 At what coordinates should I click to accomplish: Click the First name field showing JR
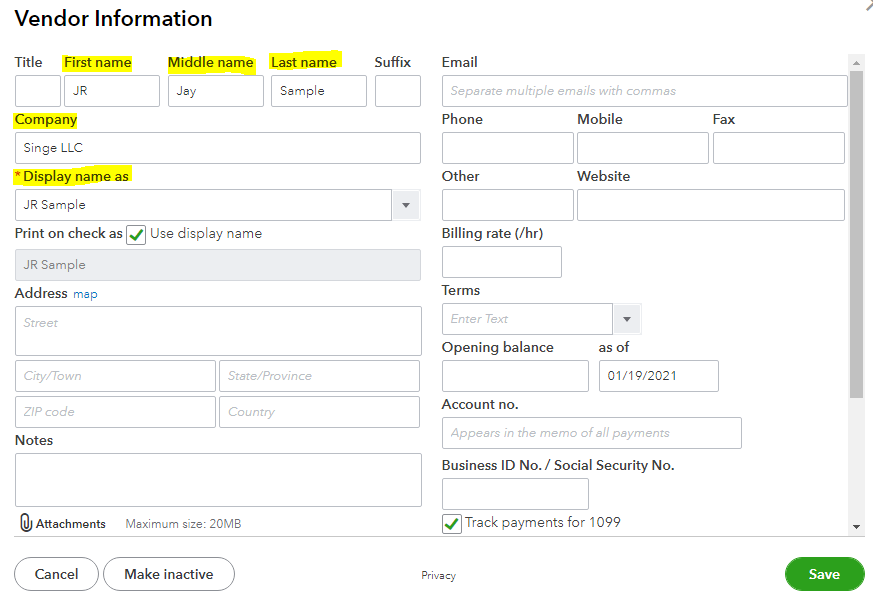(111, 90)
